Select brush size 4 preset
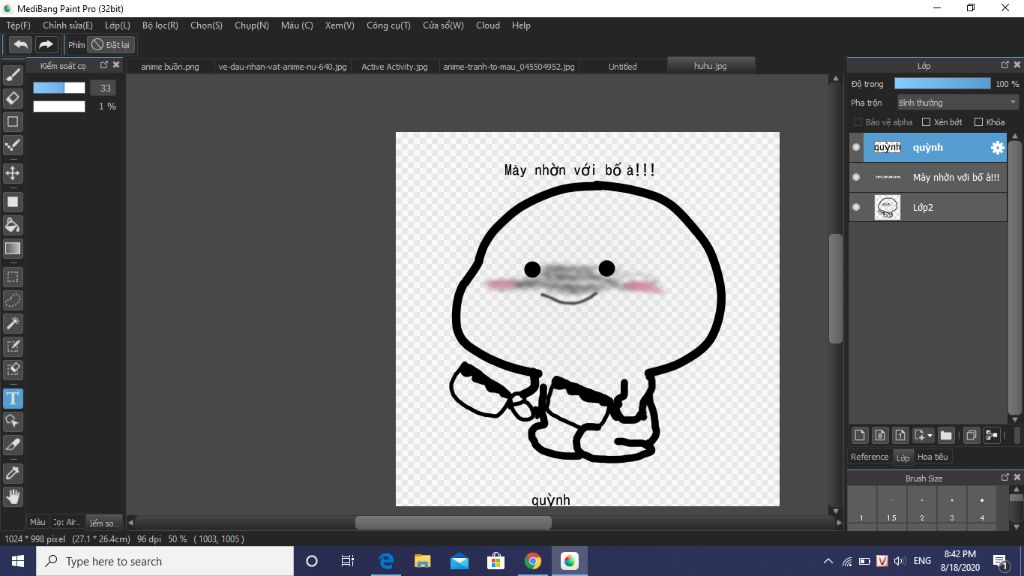The height and width of the screenshot is (576, 1024). tap(982, 508)
